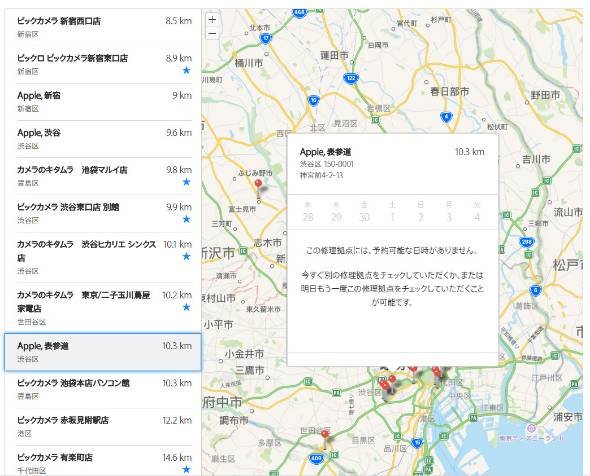The width and height of the screenshot is (590, 476).
Task: Click 神宮前4-2-13 address in popup
Action: tap(322, 175)
